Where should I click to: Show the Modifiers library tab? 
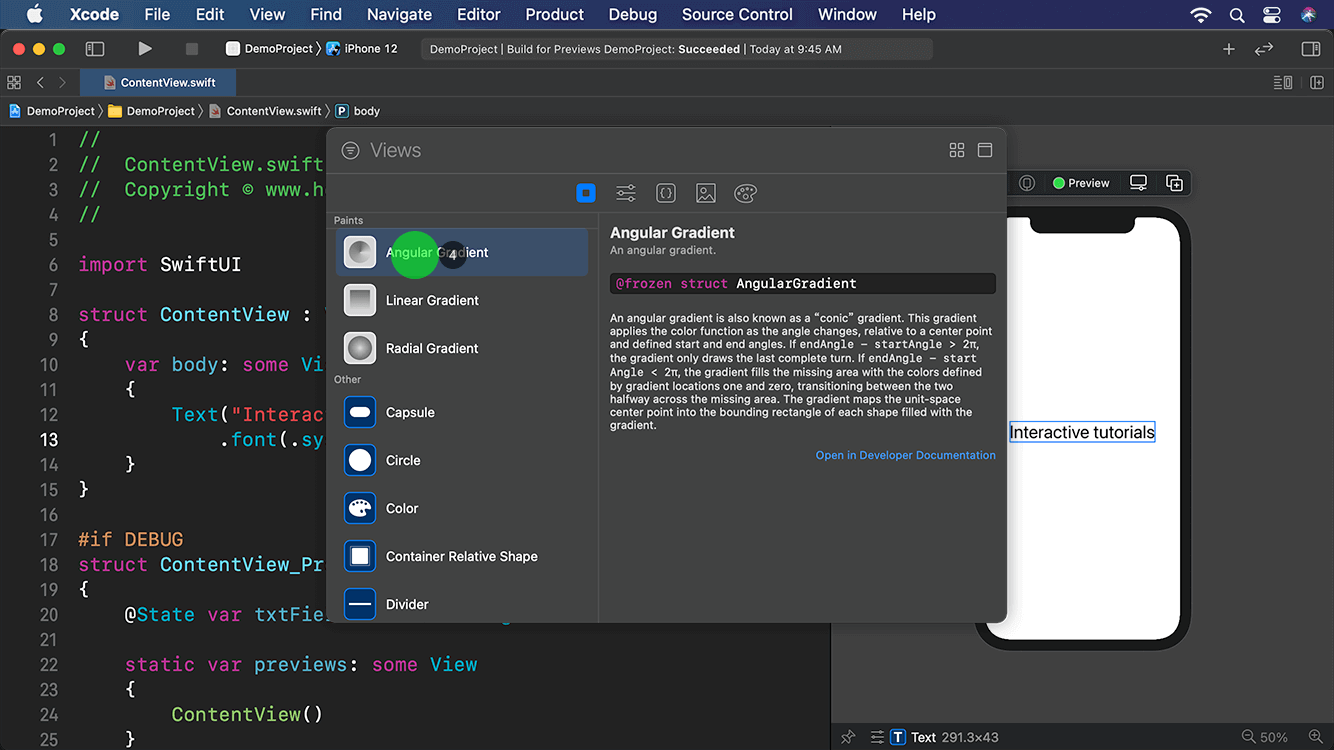click(626, 193)
